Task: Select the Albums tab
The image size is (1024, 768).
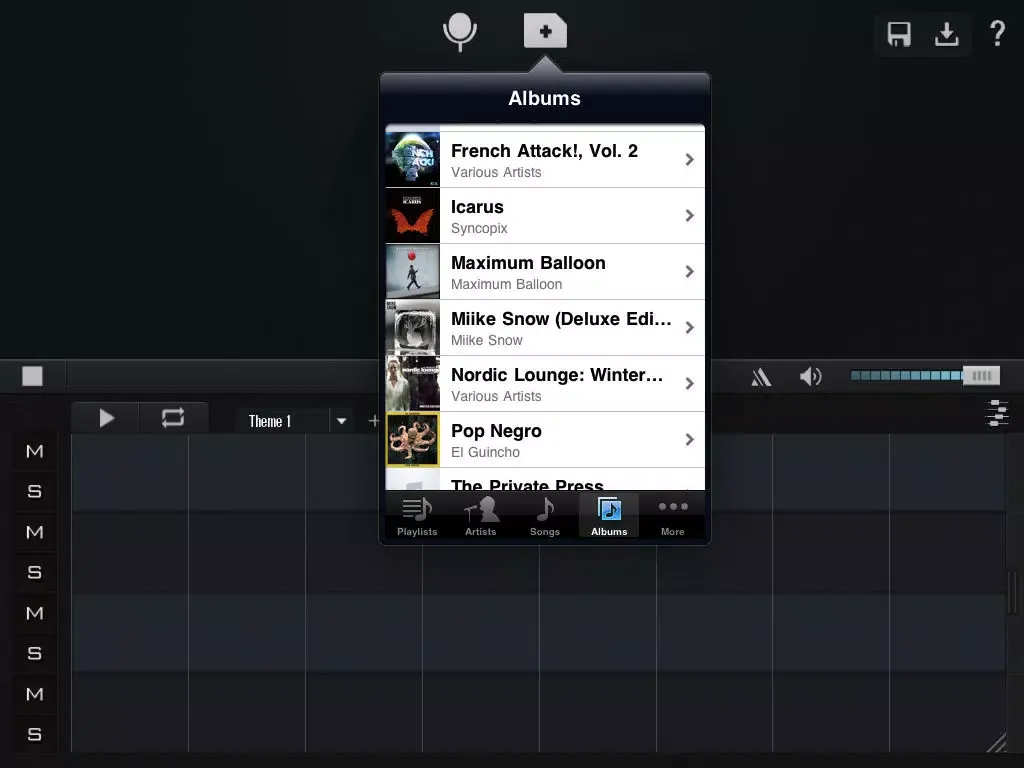Action: pyautogui.click(x=609, y=516)
